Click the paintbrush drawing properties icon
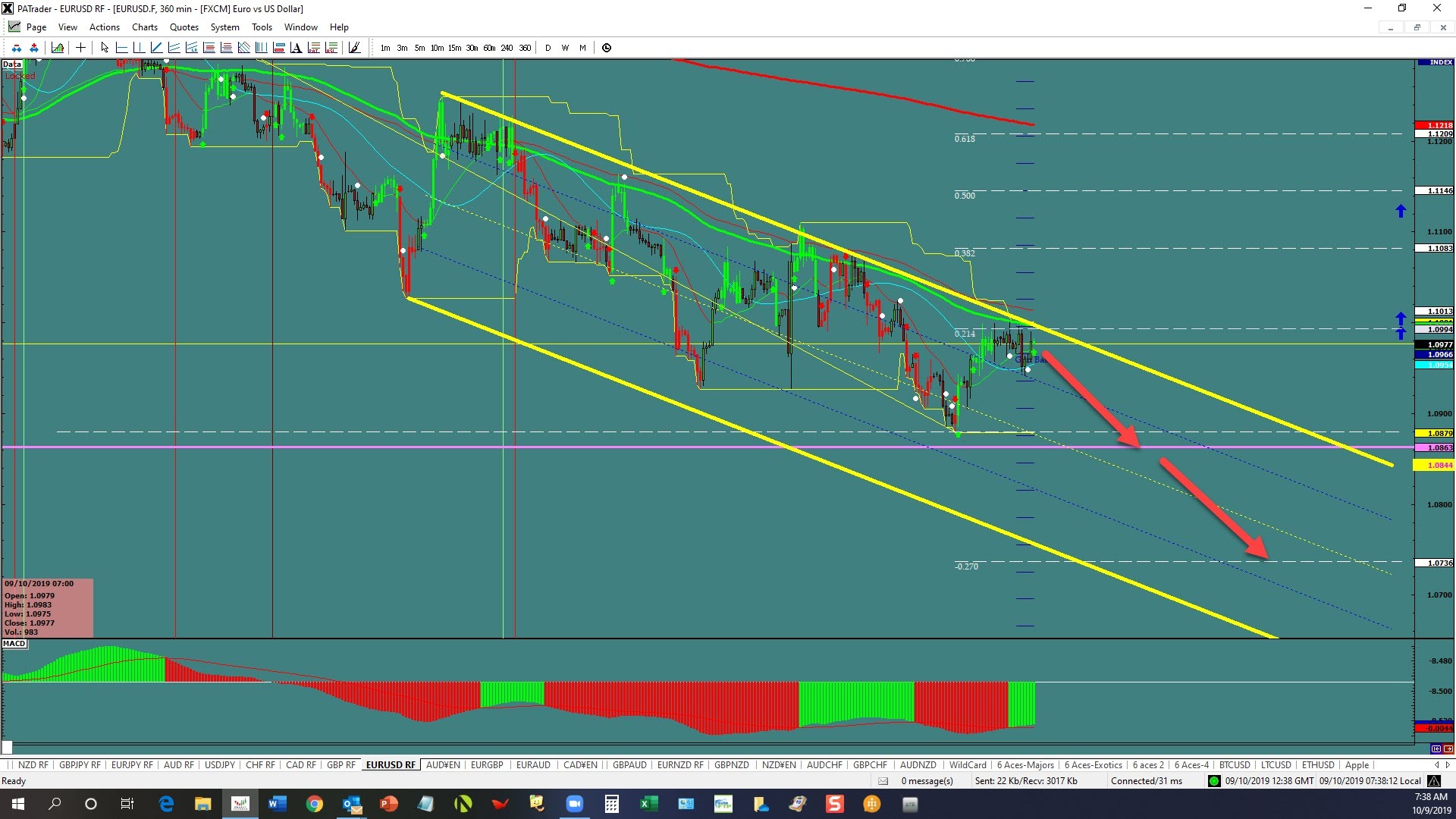Viewport: 1456px width, 819px height. click(354, 48)
